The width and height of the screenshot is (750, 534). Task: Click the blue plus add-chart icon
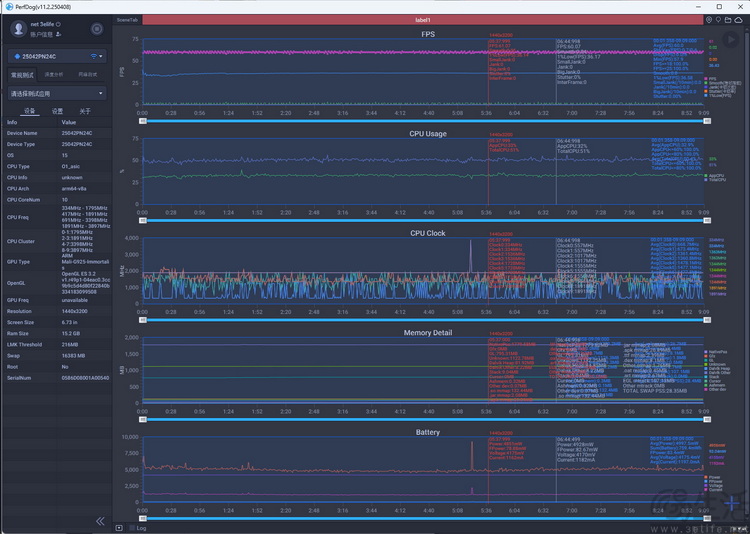click(731, 504)
